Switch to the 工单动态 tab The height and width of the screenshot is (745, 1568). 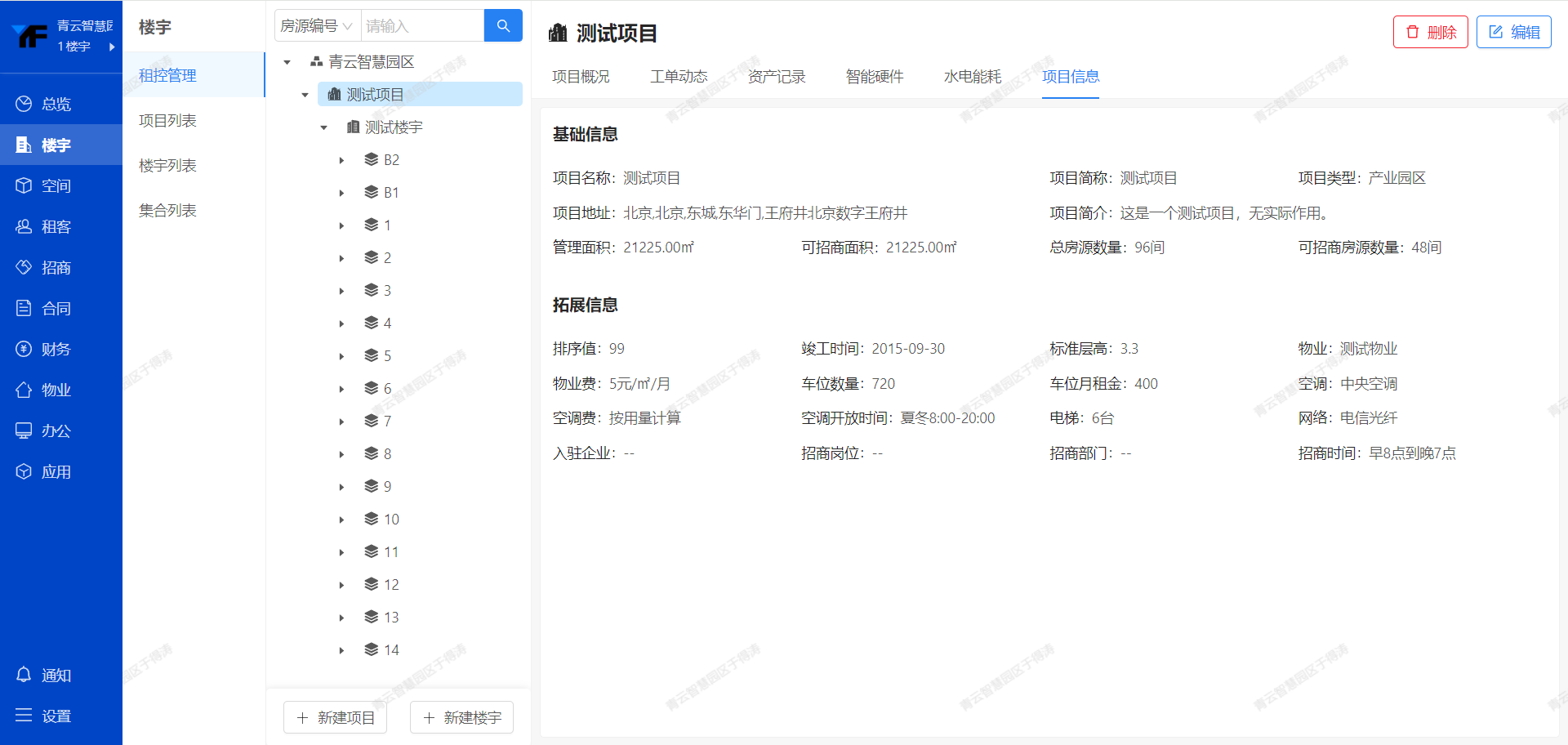[678, 77]
